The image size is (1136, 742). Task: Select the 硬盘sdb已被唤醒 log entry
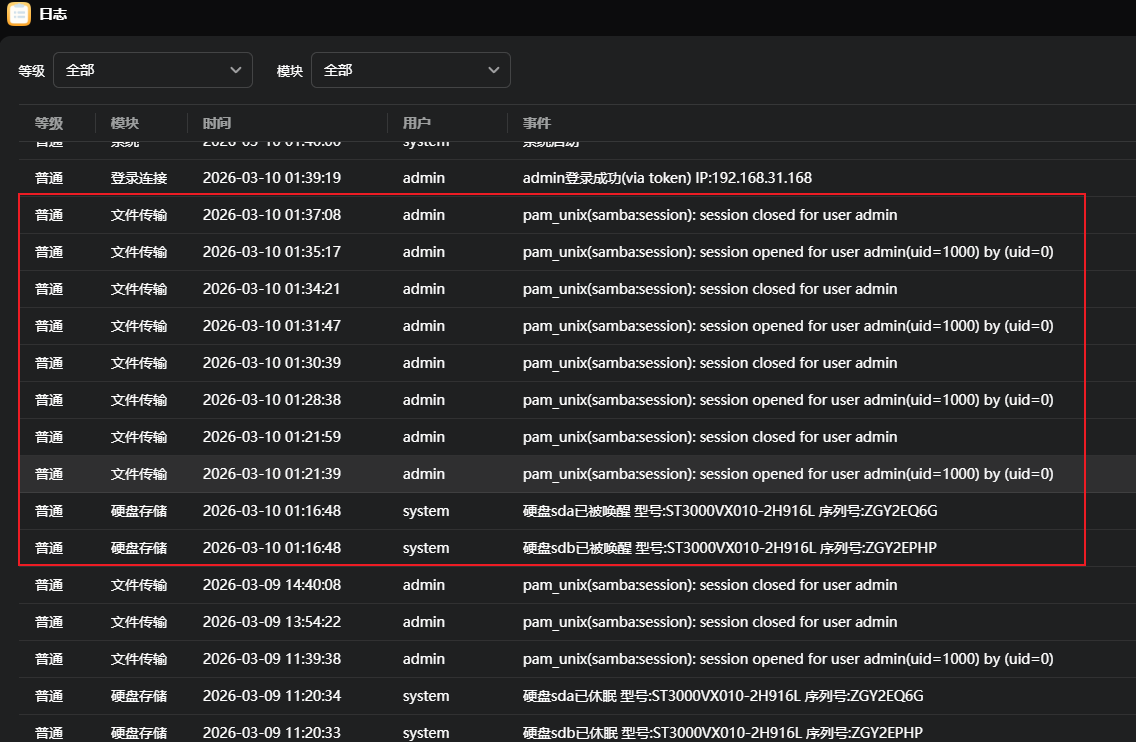(x=729, y=548)
